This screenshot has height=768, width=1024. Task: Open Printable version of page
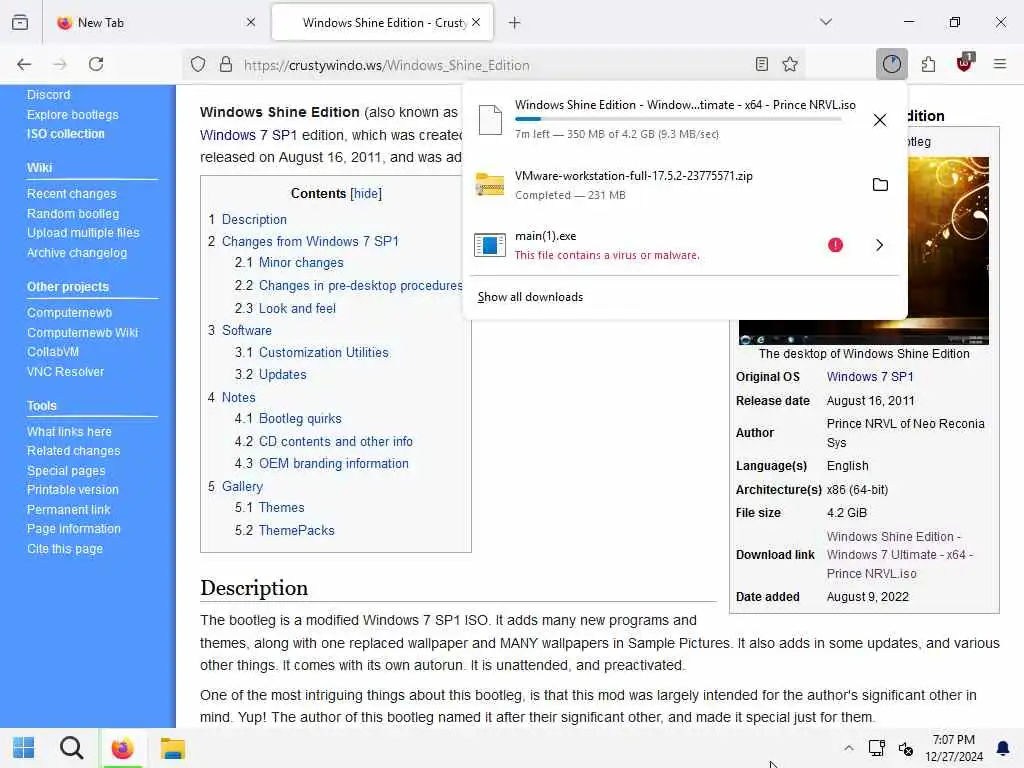72,489
